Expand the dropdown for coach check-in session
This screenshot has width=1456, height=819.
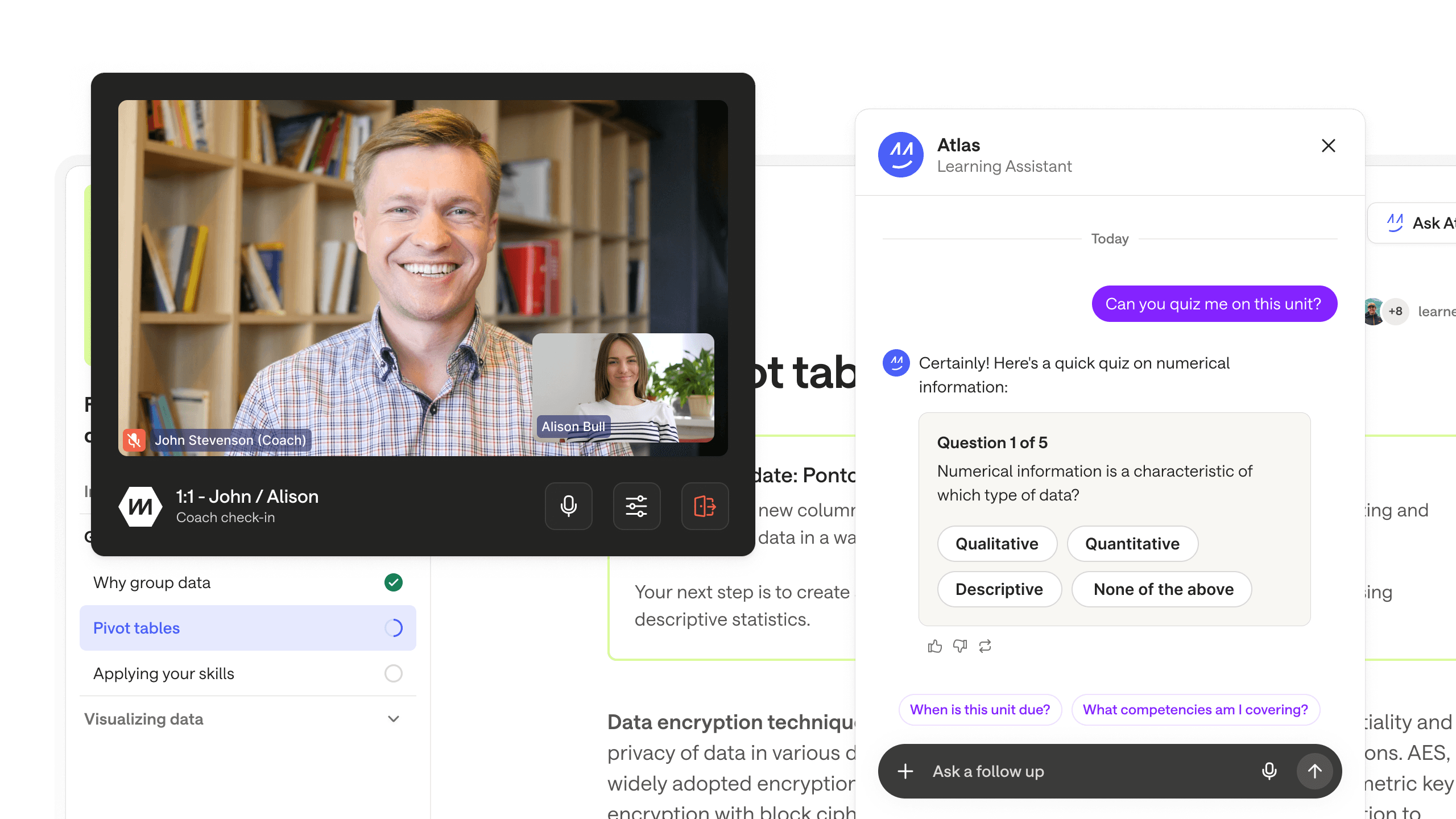[637, 504]
